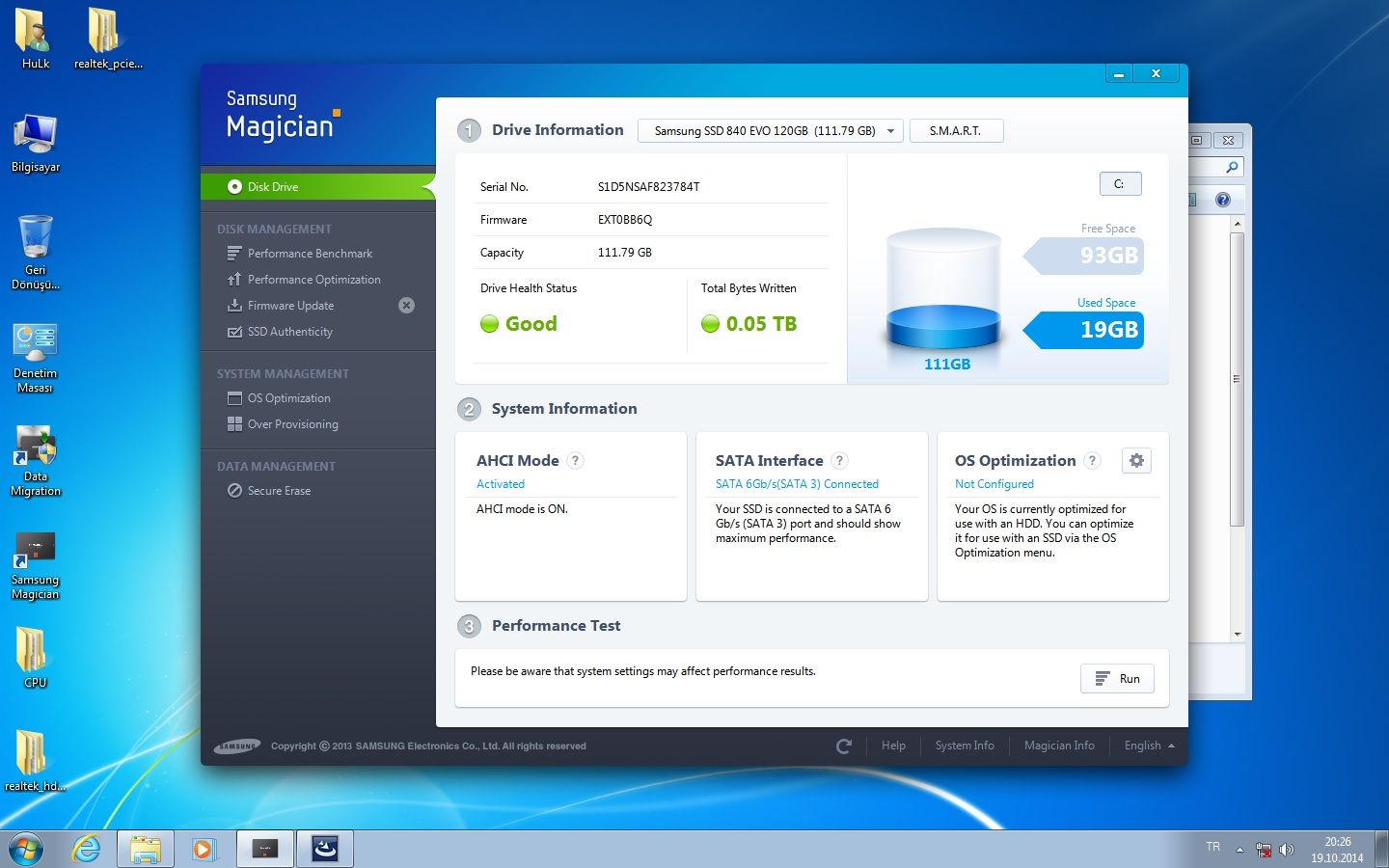Launch Internet Explorer from taskbar
Screen dimensions: 1389x868
pos(87,849)
